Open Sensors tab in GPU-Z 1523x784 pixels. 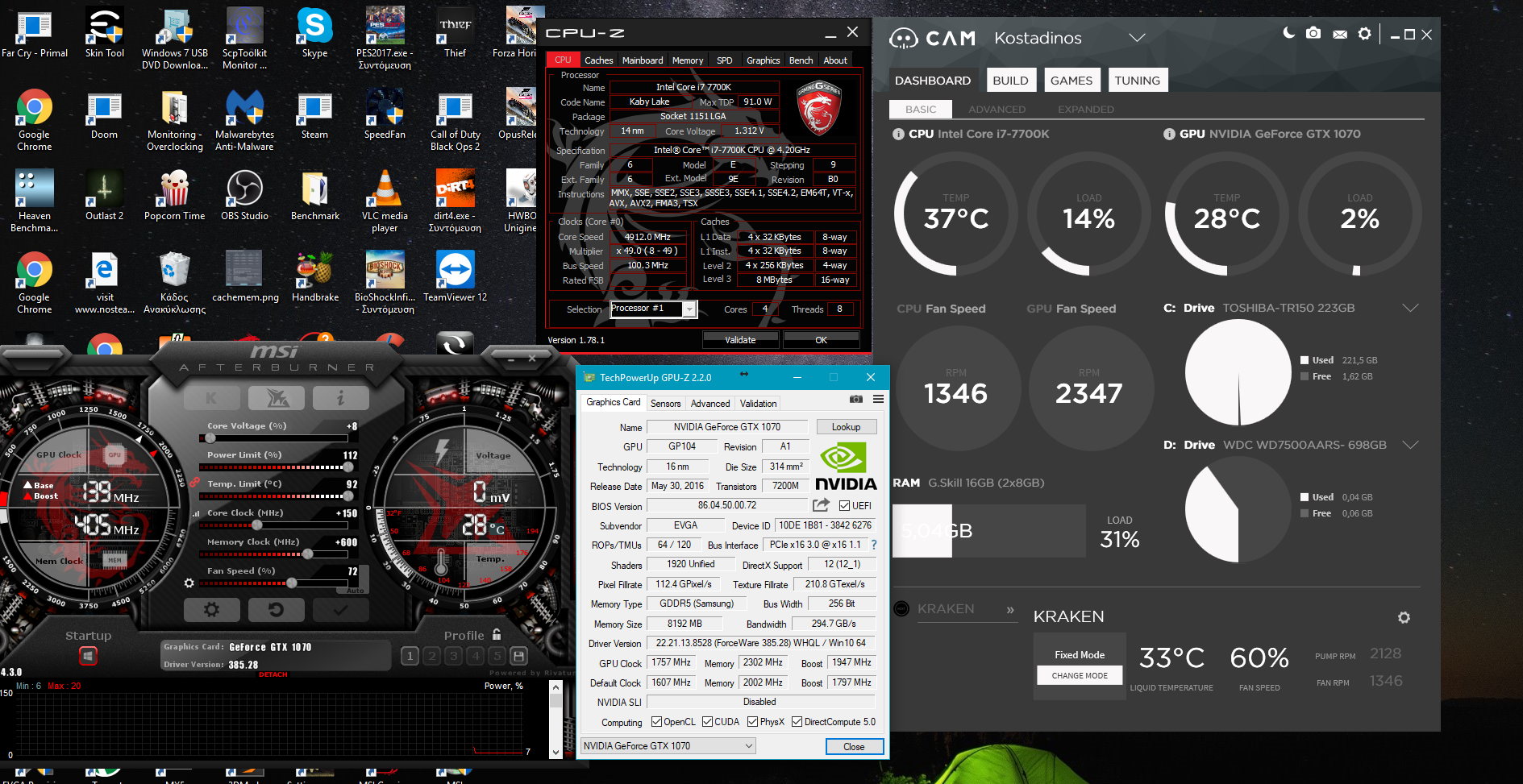click(665, 403)
